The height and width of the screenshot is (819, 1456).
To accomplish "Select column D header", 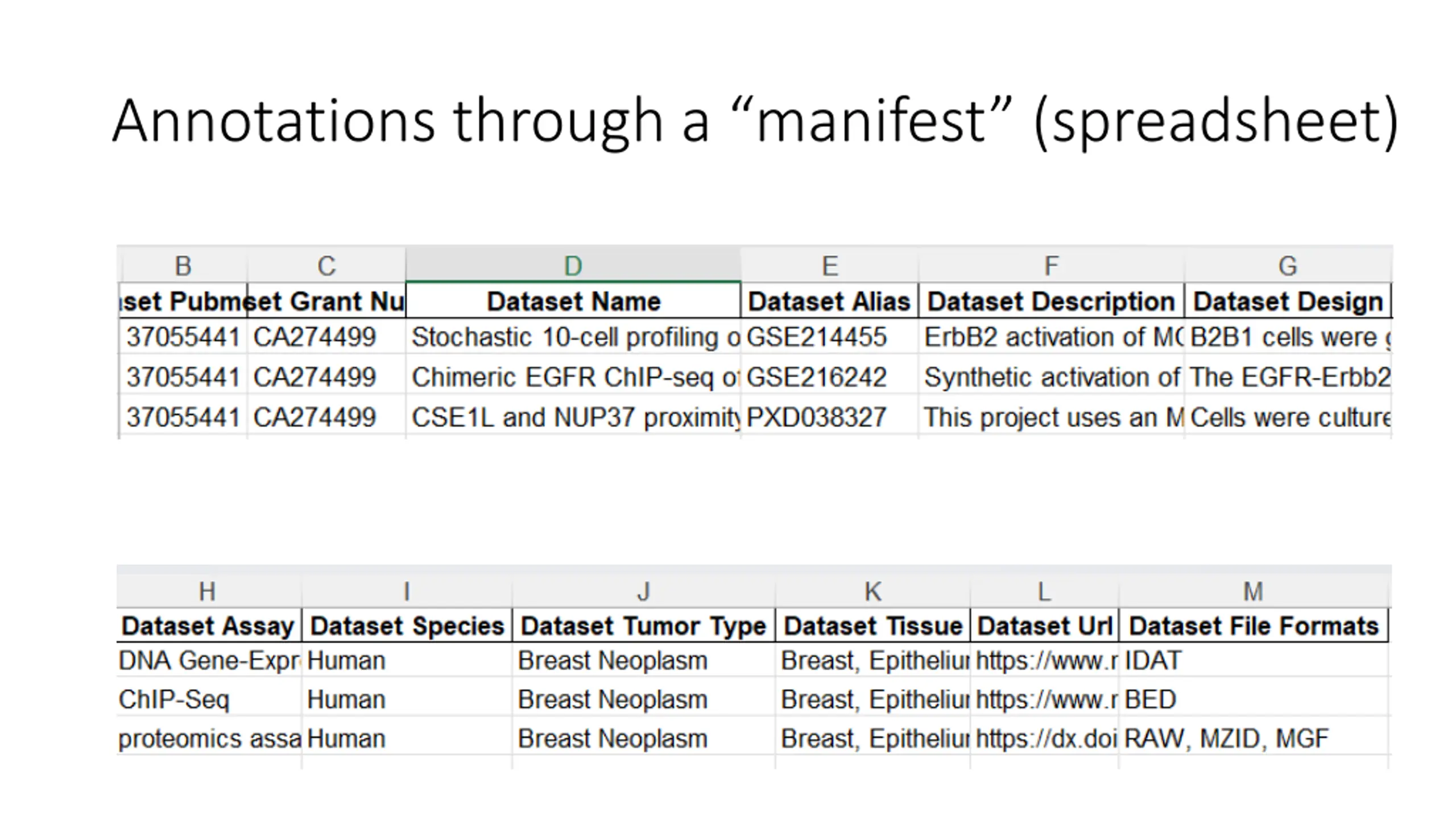I will tap(573, 265).
